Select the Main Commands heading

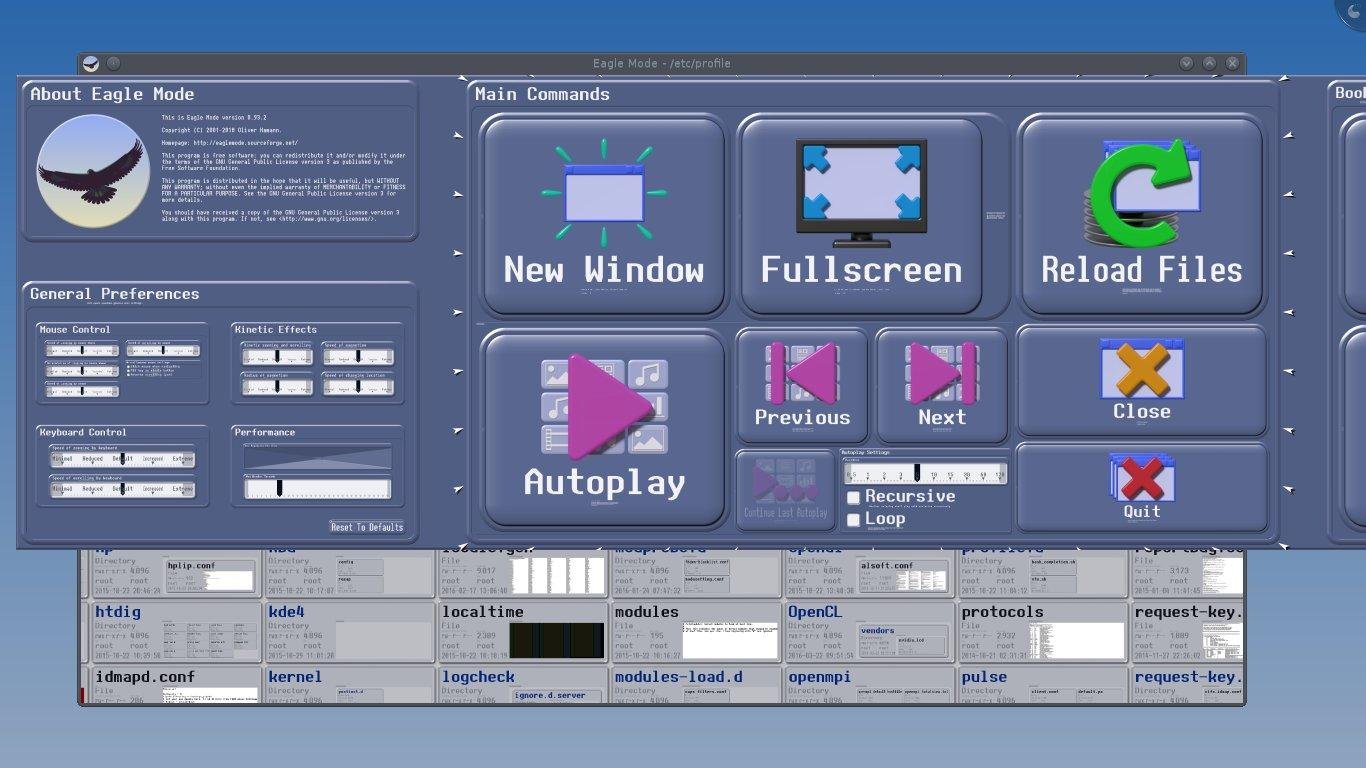click(x=542, y=94)
